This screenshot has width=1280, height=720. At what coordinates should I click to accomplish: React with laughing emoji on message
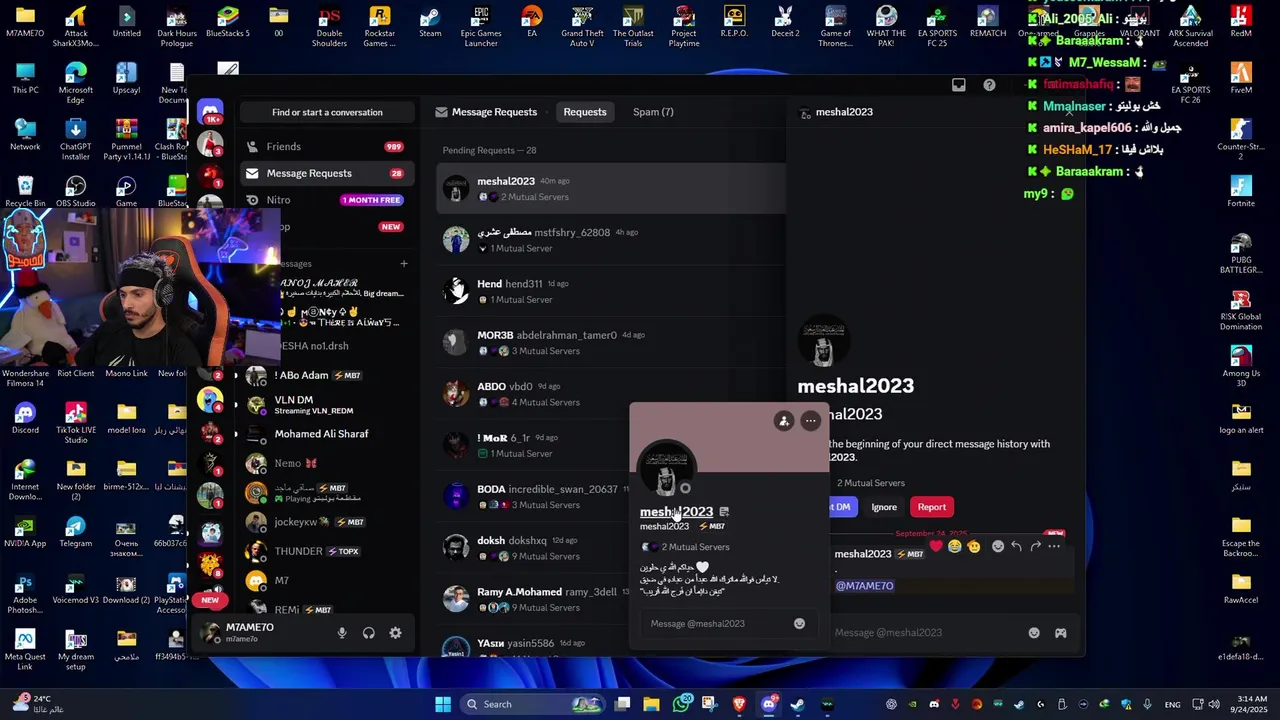pos(955,546)
